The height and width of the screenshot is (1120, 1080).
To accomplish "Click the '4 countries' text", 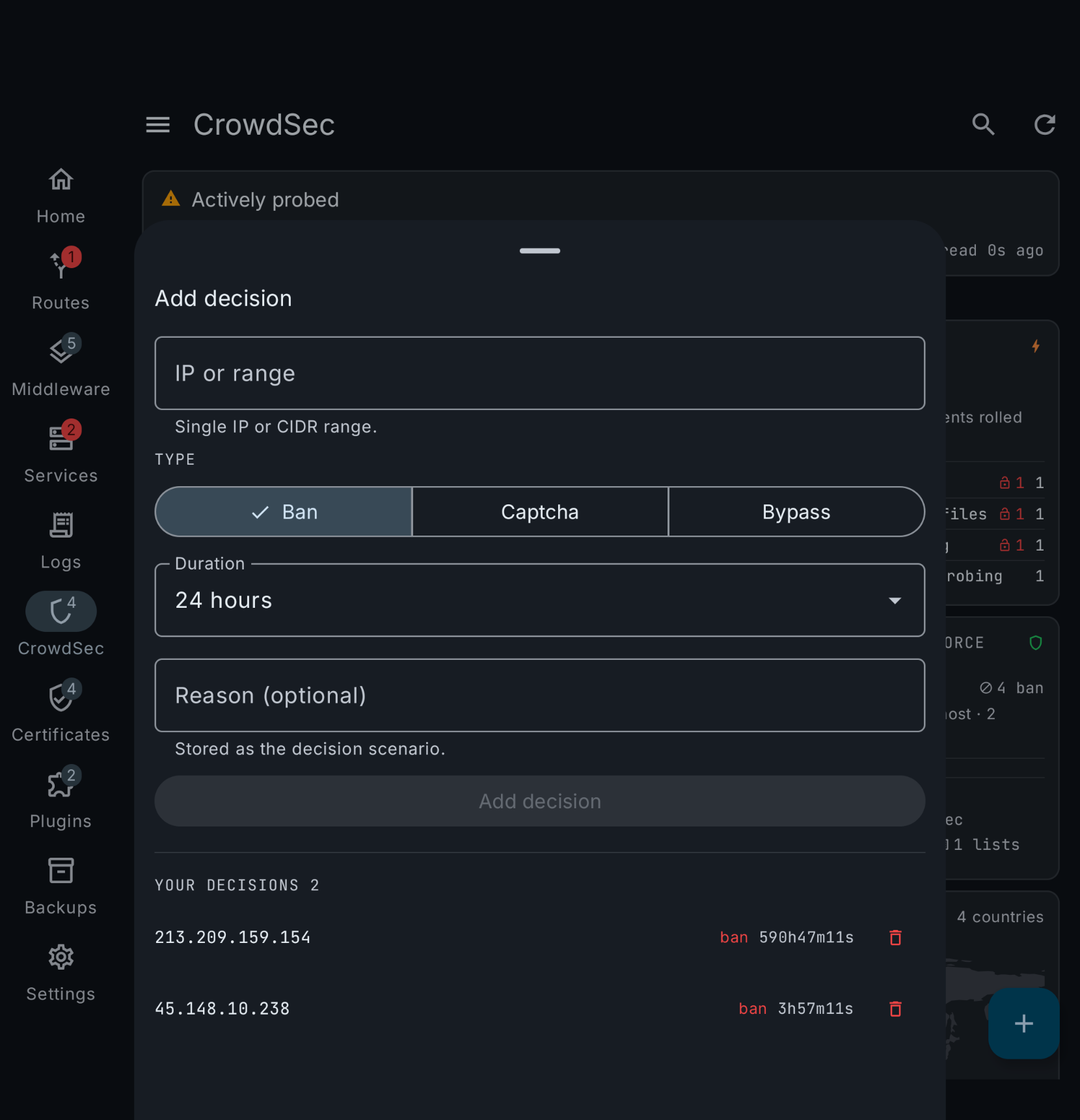I will tap(1000, 917).
